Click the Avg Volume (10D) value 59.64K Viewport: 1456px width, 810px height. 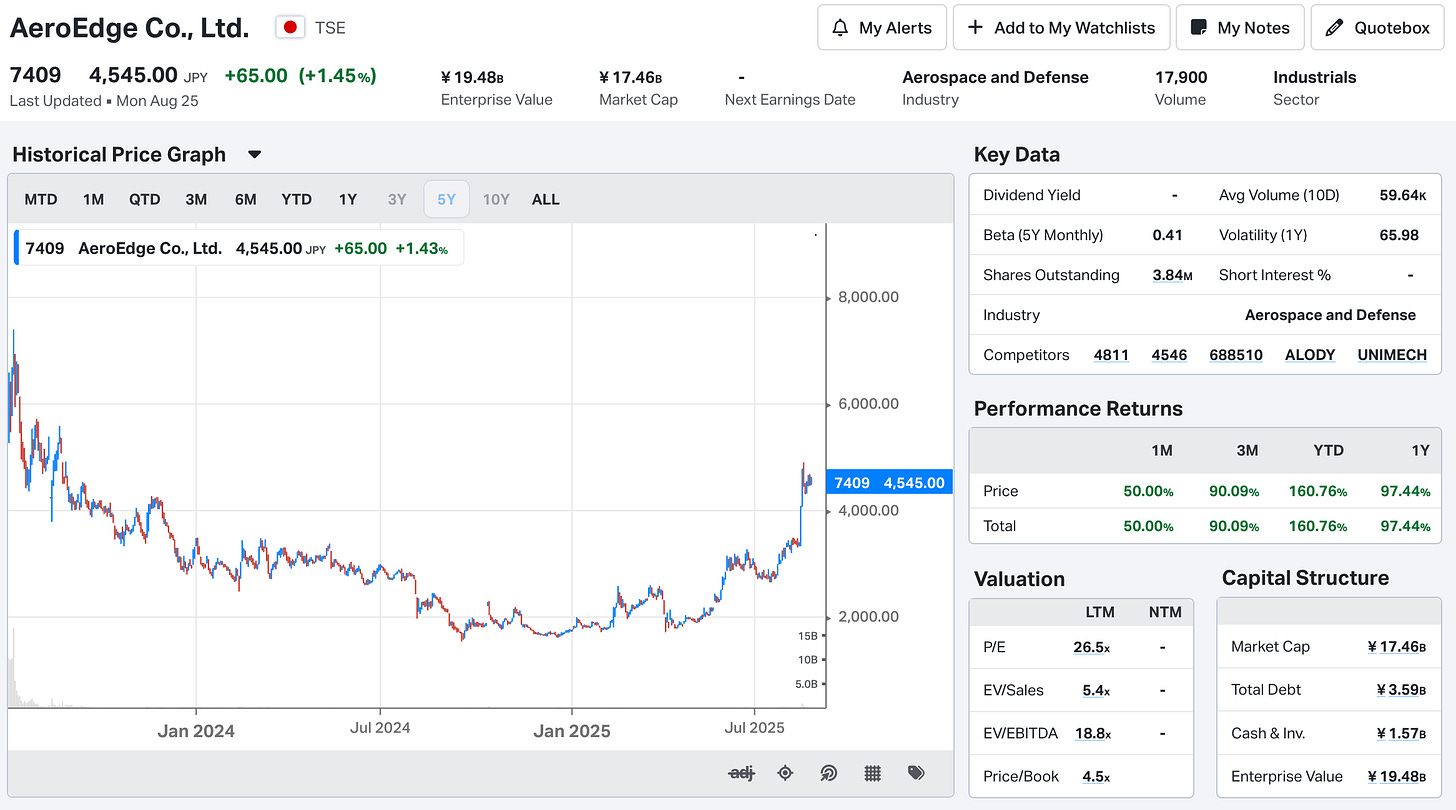point(1403,195)
